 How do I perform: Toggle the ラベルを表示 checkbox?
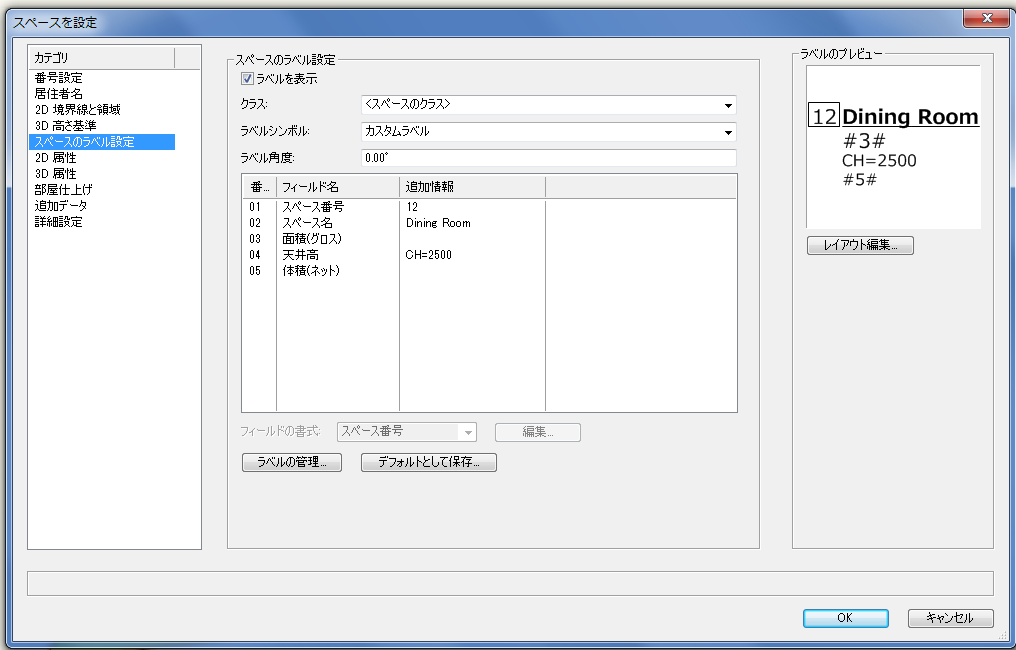pyautogui.click(x=247, y=78)
